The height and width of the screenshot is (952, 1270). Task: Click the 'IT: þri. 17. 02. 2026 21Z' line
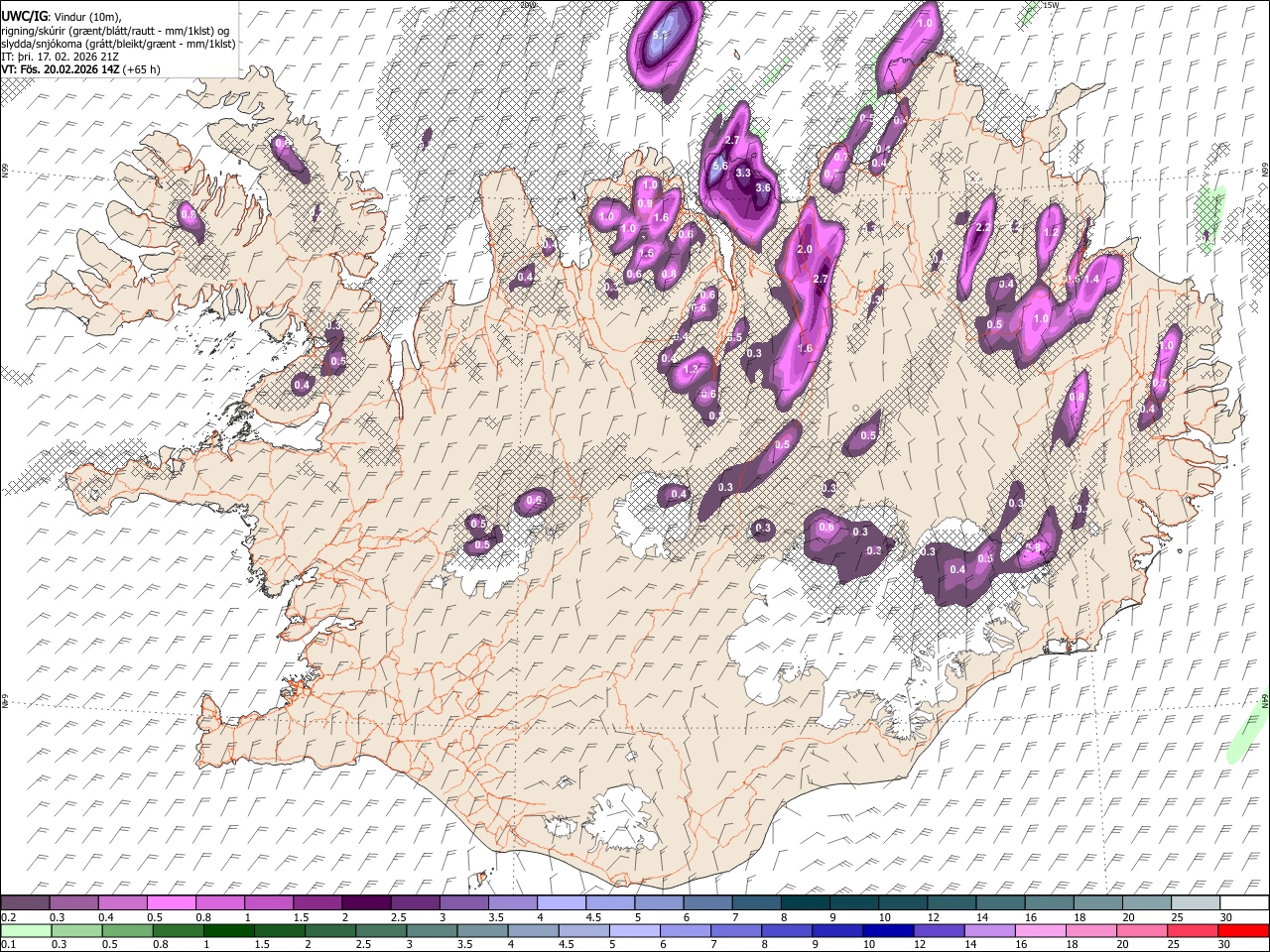tap(63, 58)
